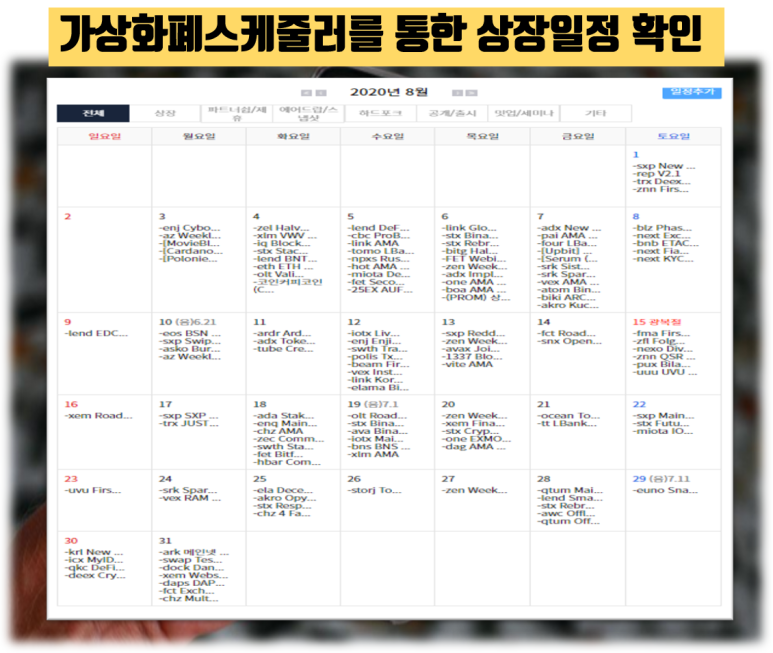Open '-FET Webi...' event on August 6
The height and width of the screenshot is (653, 773).
[x=474, y=259]
